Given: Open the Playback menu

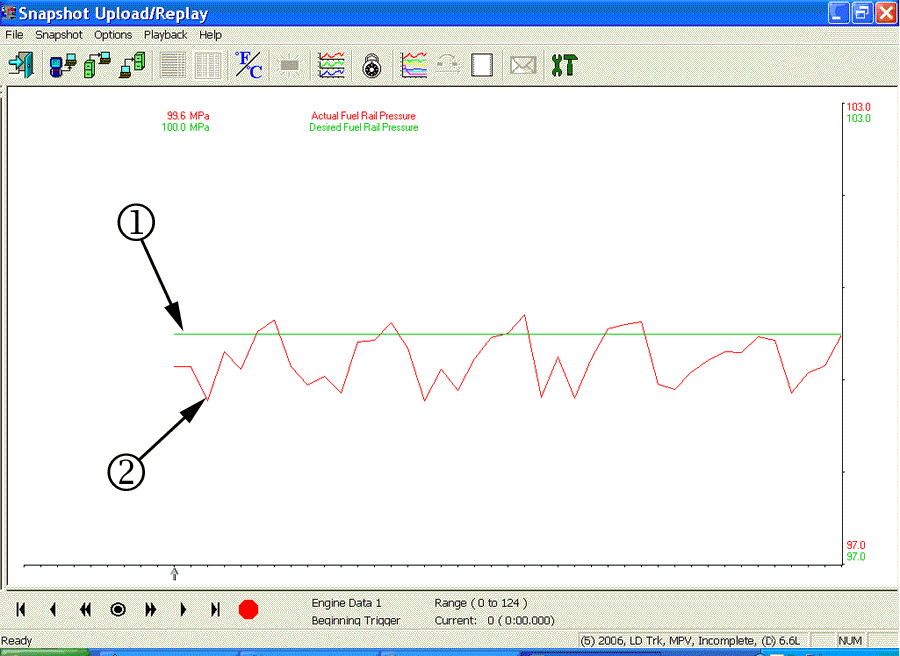Looking at the screenshot, I should (x=165, y=34).
